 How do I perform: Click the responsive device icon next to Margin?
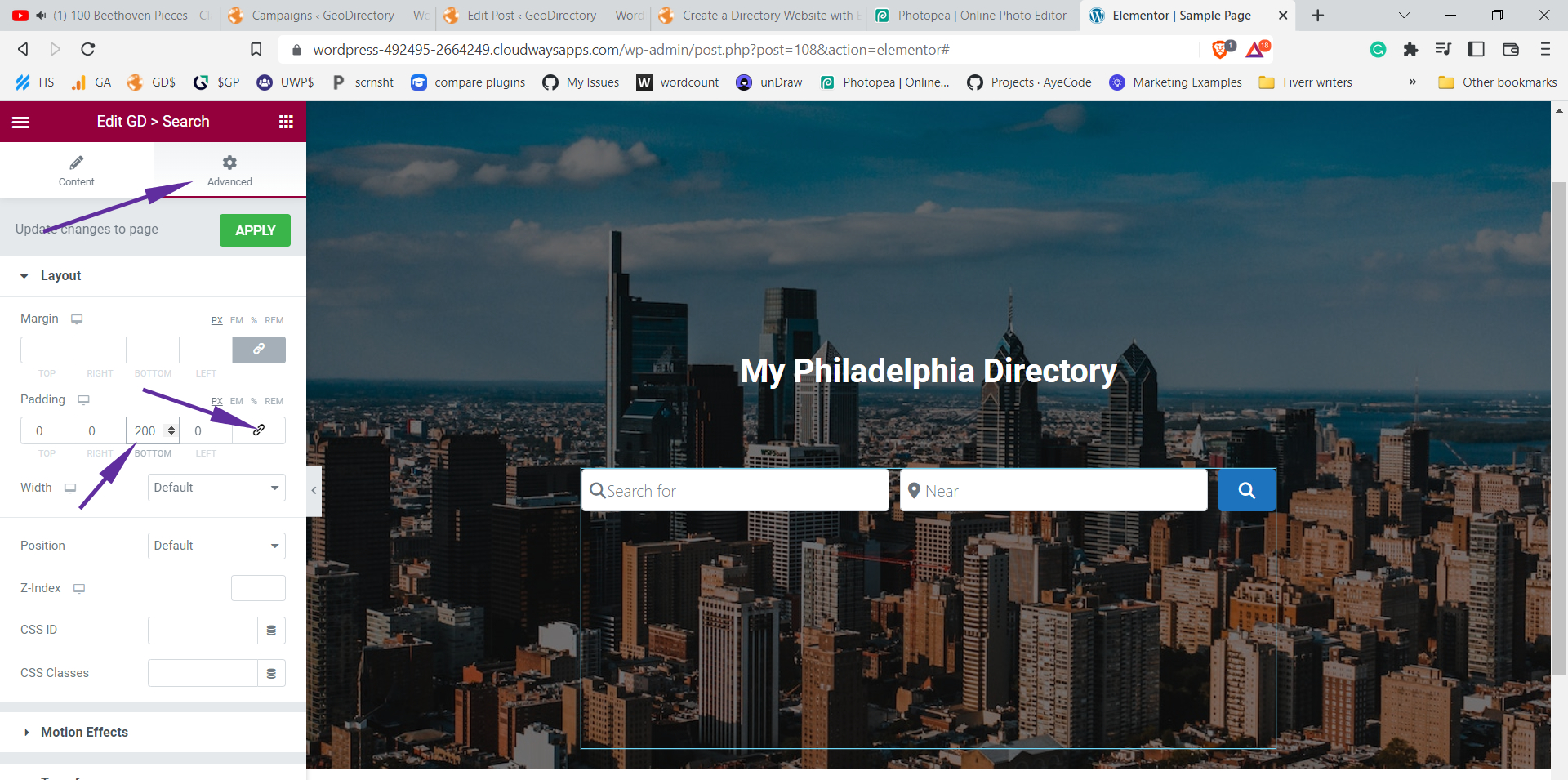(x=76, y=319)
